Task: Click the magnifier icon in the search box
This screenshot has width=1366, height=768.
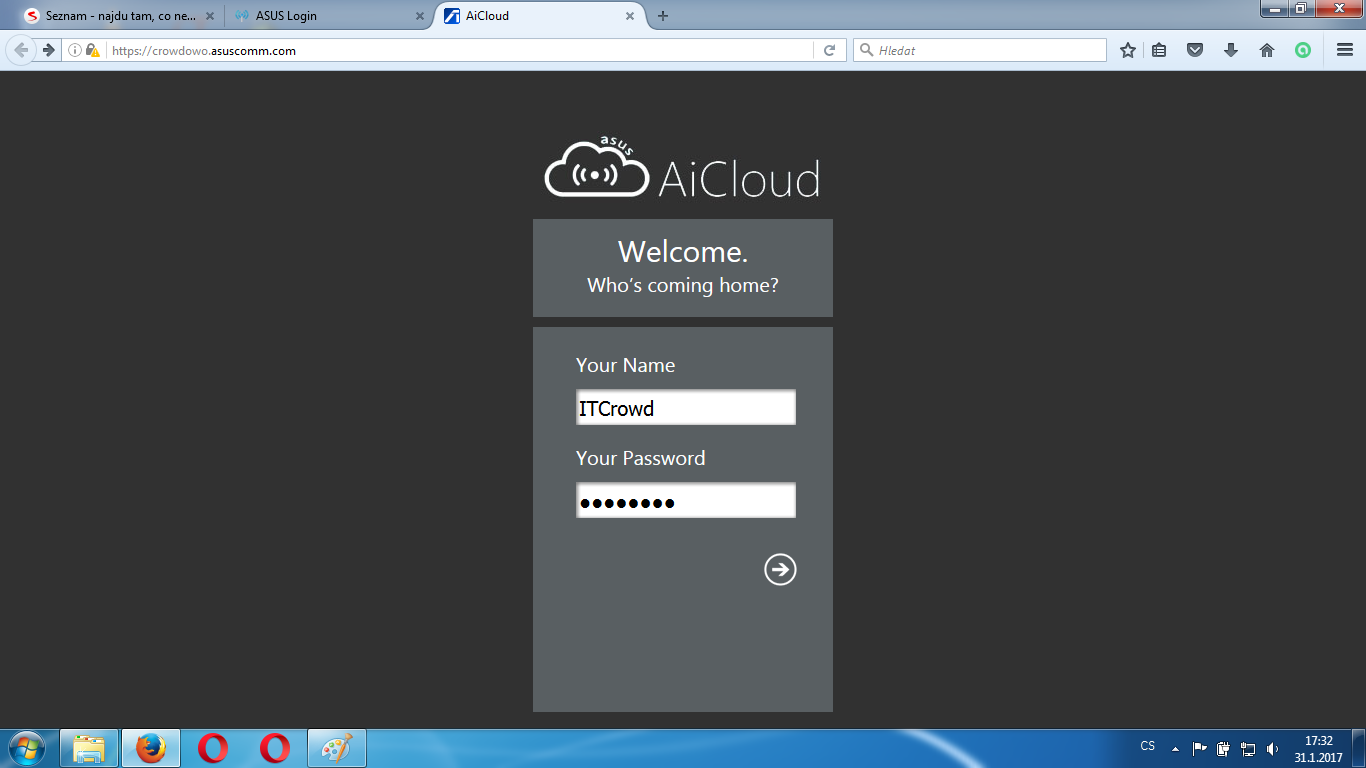Action: coord(866,50)
